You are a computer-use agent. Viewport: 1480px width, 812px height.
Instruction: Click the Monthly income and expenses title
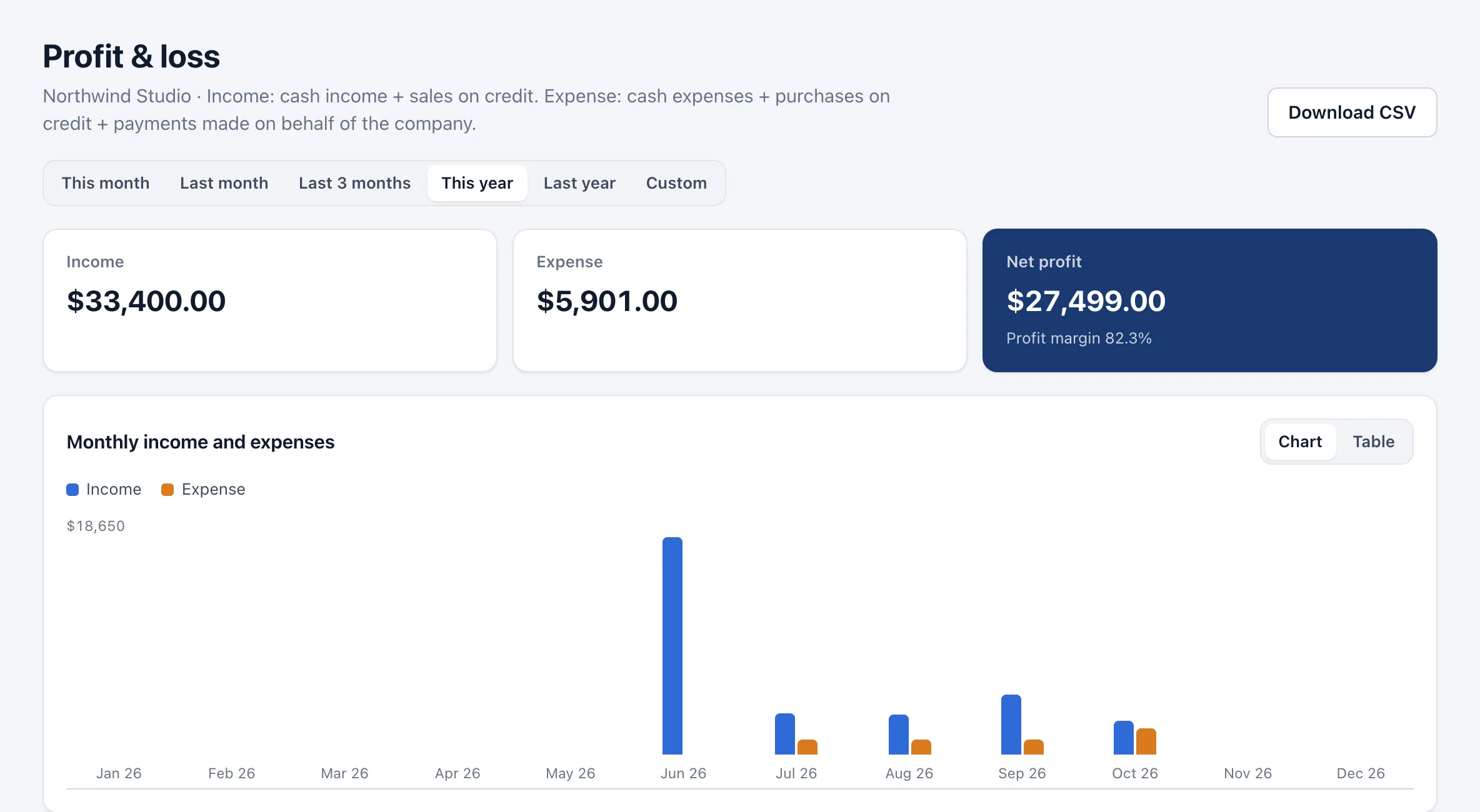point(201,442)
